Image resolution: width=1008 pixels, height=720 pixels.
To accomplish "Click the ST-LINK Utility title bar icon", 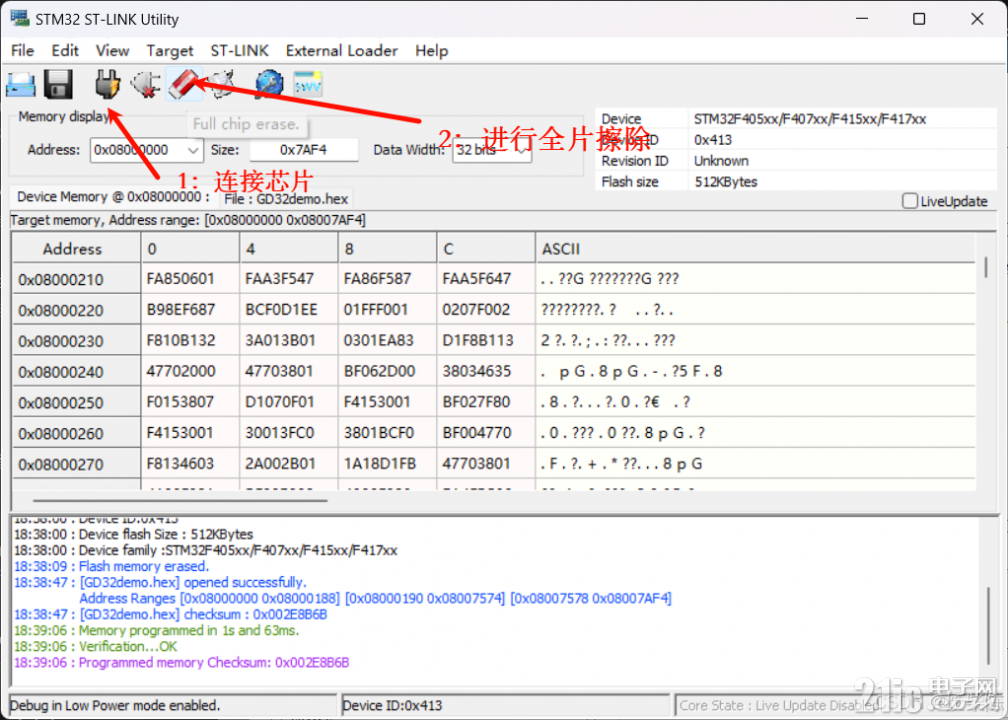I will 19,18.
